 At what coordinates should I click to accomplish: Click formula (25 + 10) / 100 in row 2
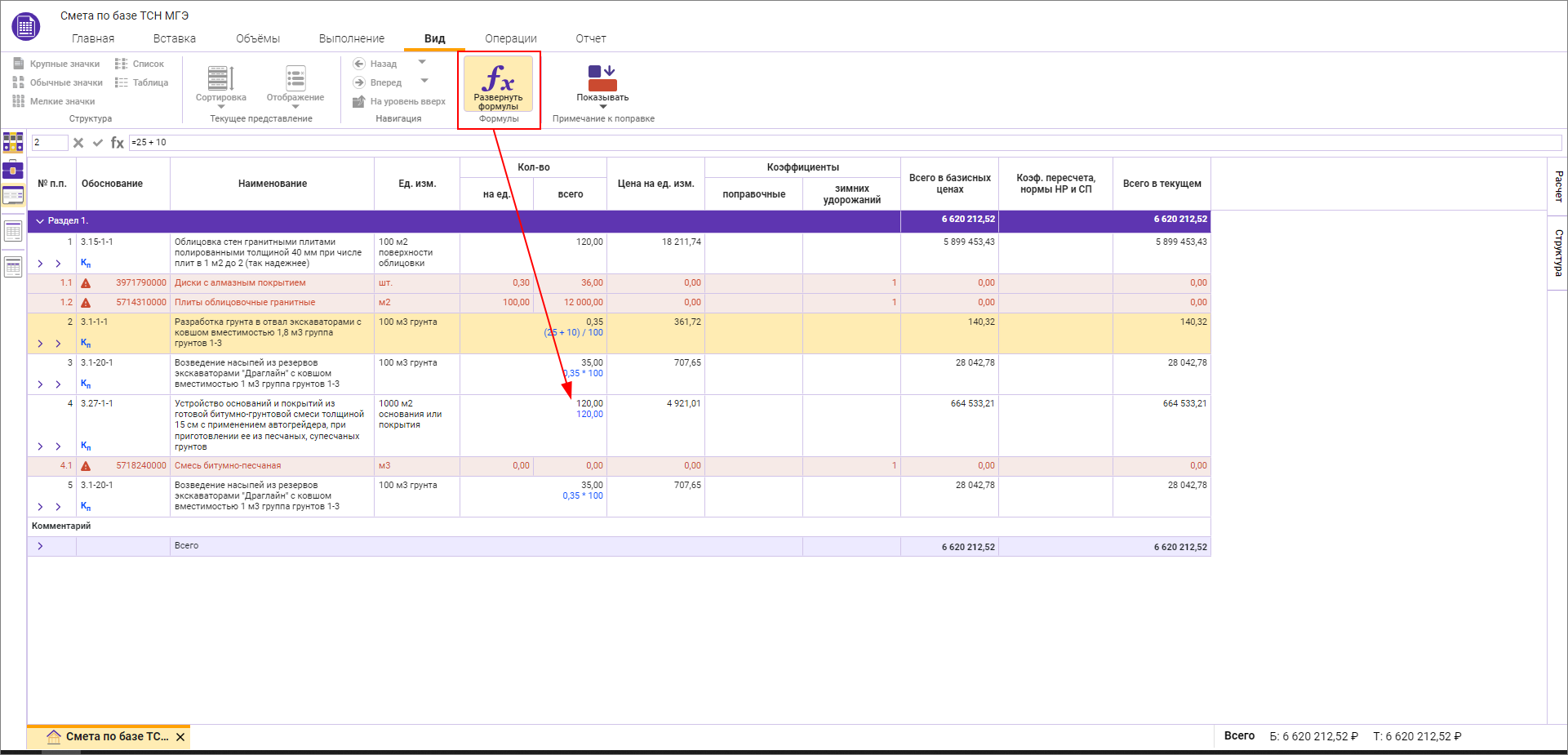574,333
